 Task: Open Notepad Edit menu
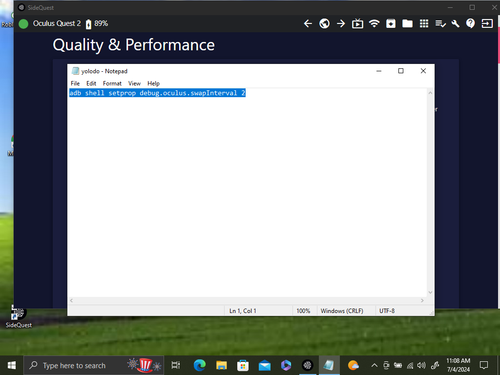coord(91,83)
